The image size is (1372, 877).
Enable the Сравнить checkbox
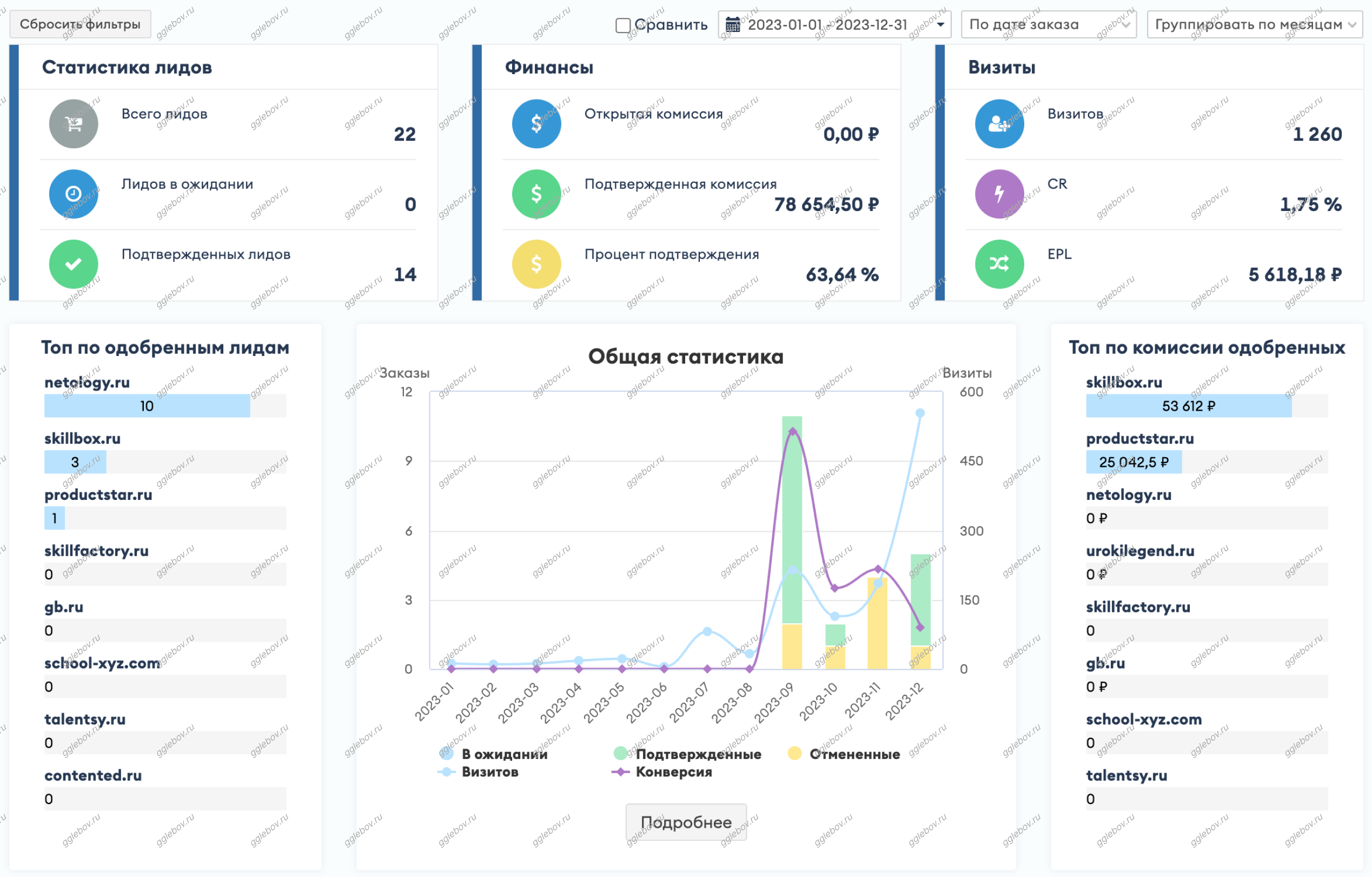point(623,25)
